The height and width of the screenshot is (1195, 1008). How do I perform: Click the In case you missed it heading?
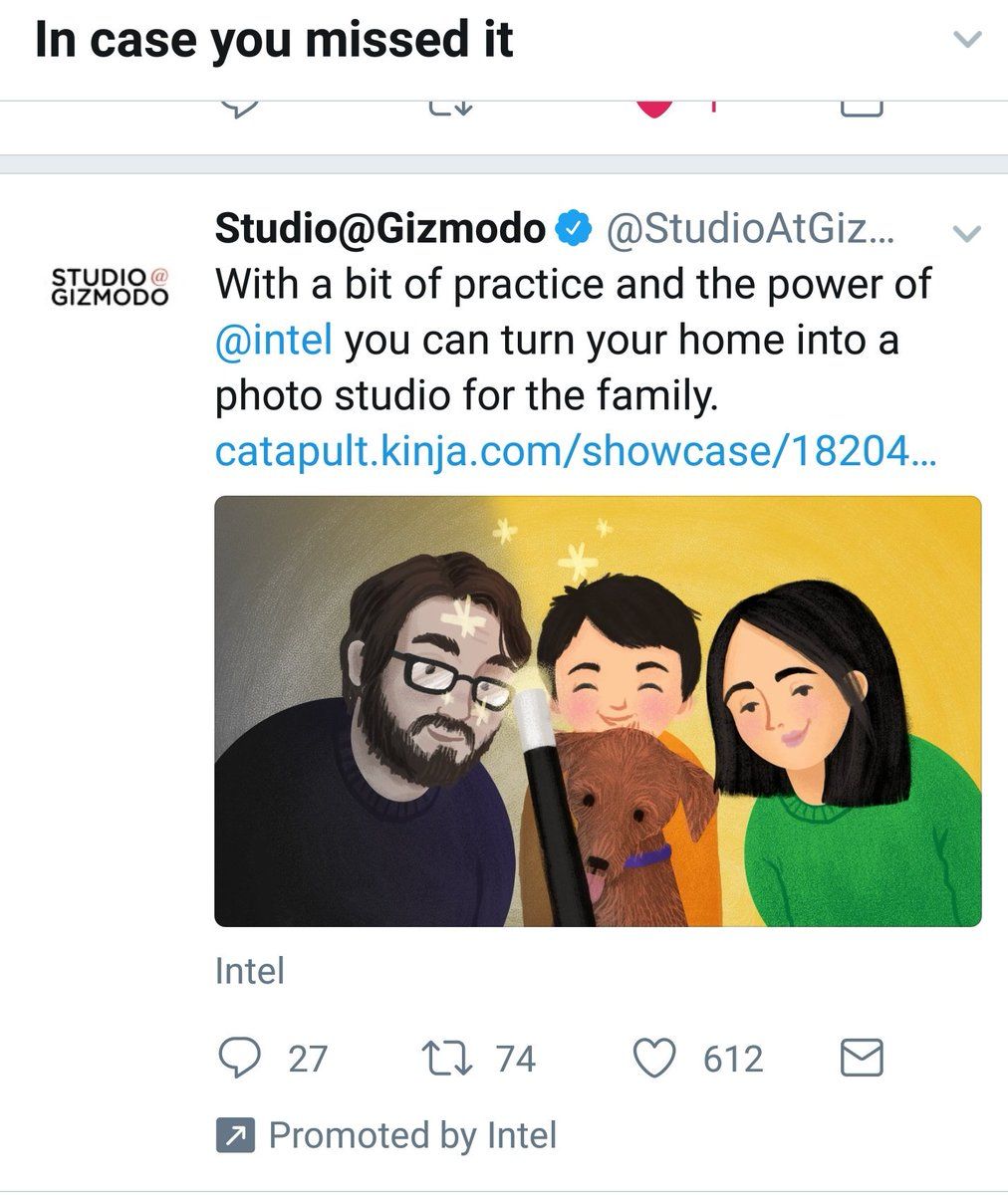[x=274, y=40]
